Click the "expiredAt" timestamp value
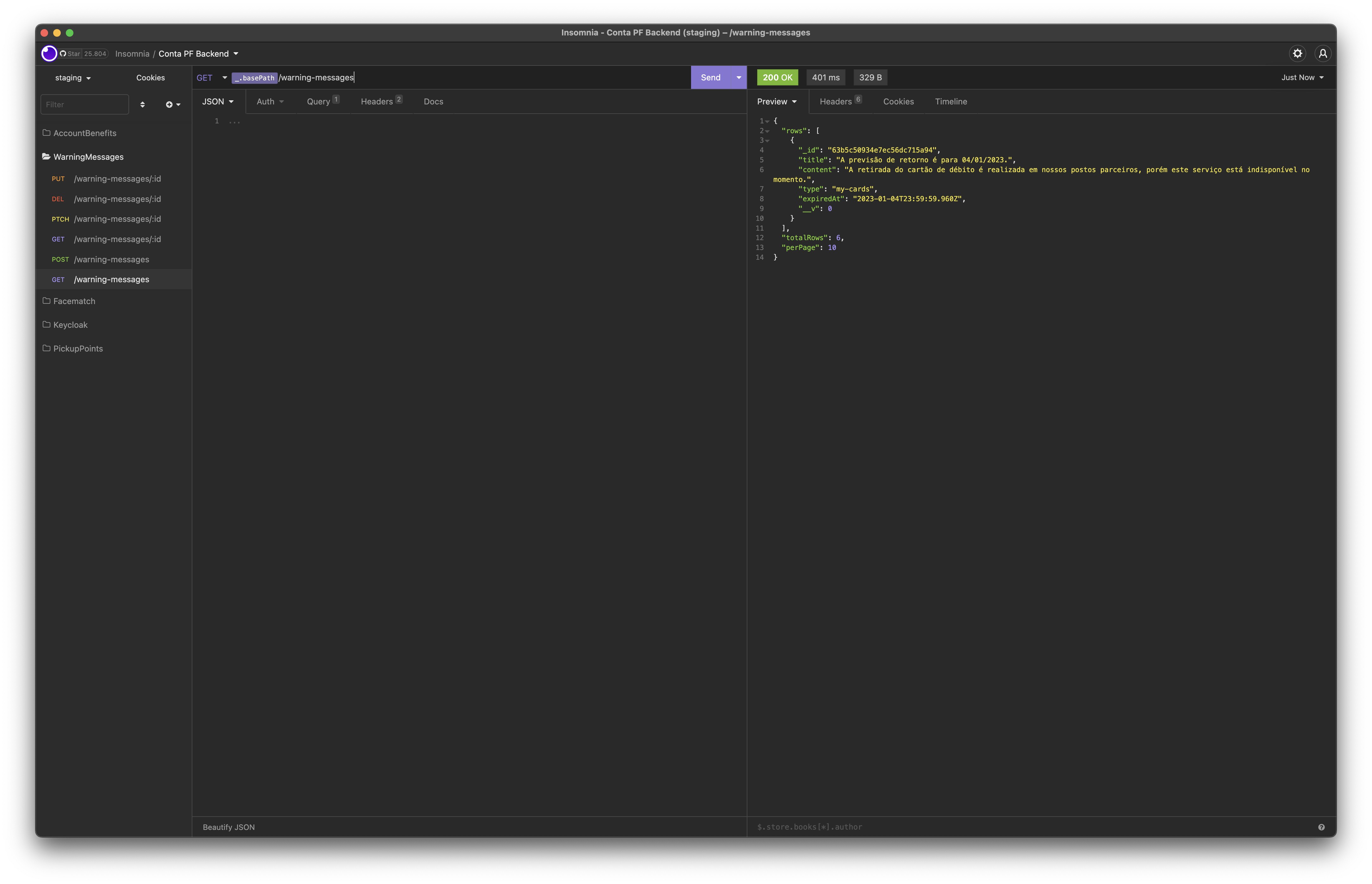The height and width of the screenshot is (884, 1372). [x=907, y=199]
